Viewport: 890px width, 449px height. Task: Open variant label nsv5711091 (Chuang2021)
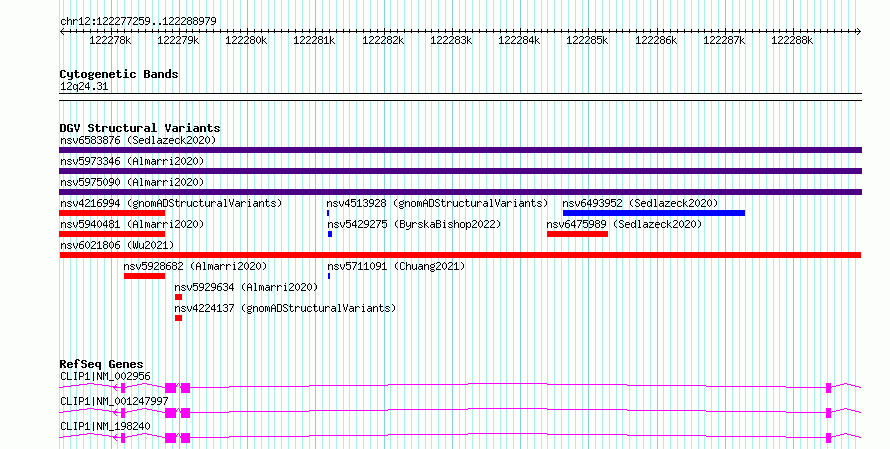point(396,266)
